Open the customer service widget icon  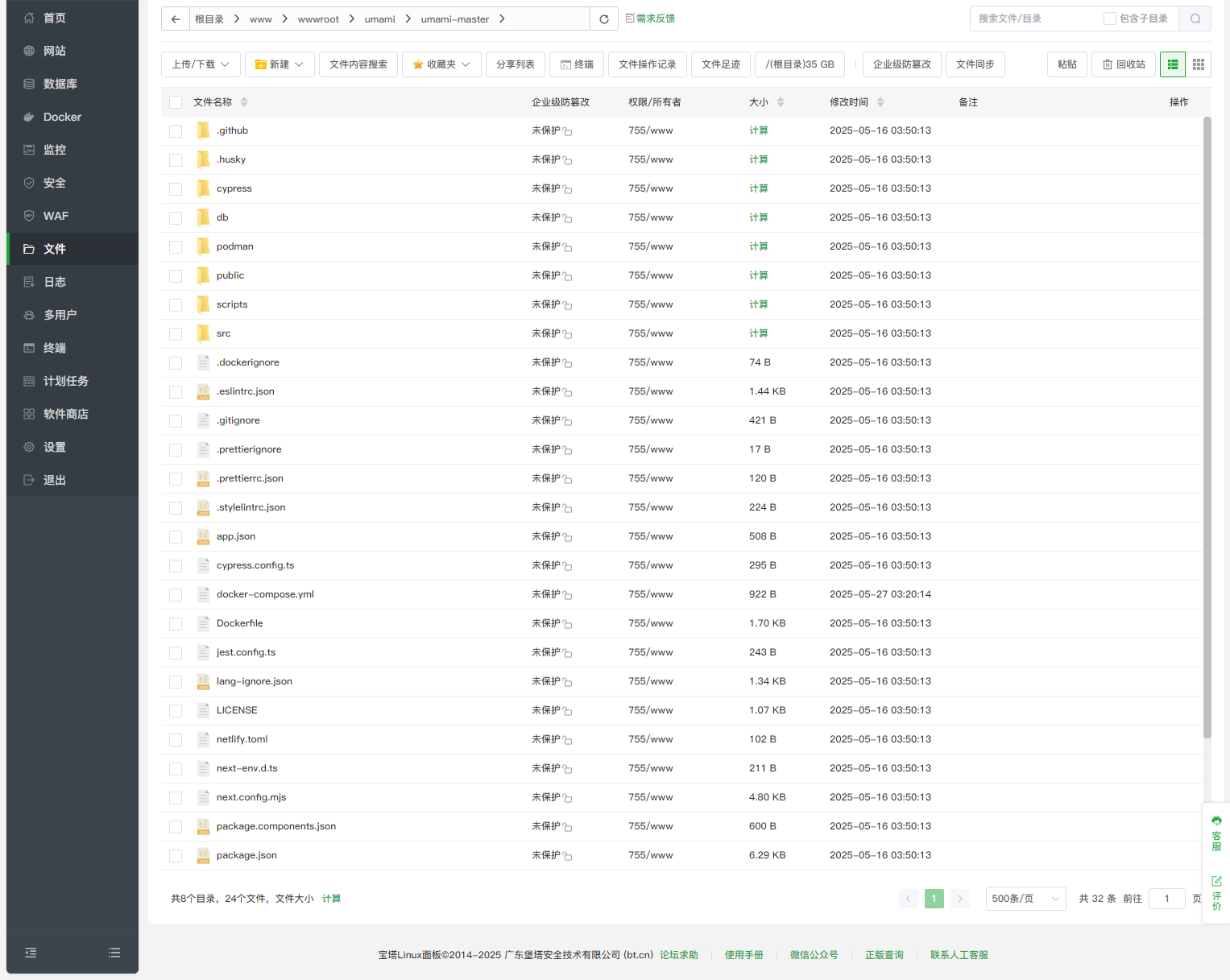coord(1216,833)
